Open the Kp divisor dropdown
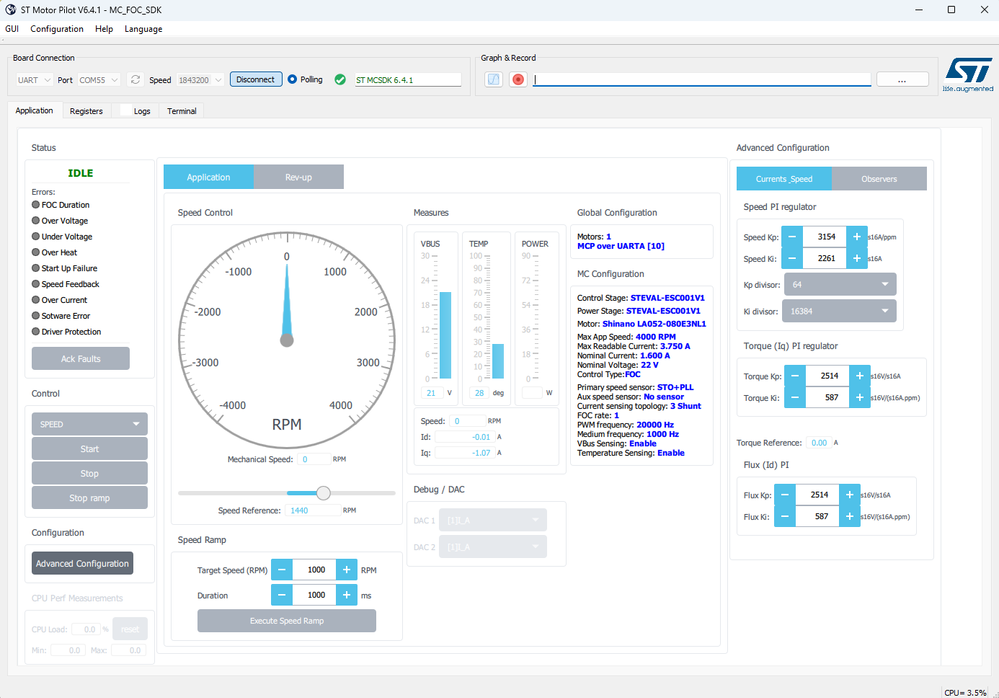Viewport: 999px width, 698px height. pyautogui.click(x=840, y=285)
